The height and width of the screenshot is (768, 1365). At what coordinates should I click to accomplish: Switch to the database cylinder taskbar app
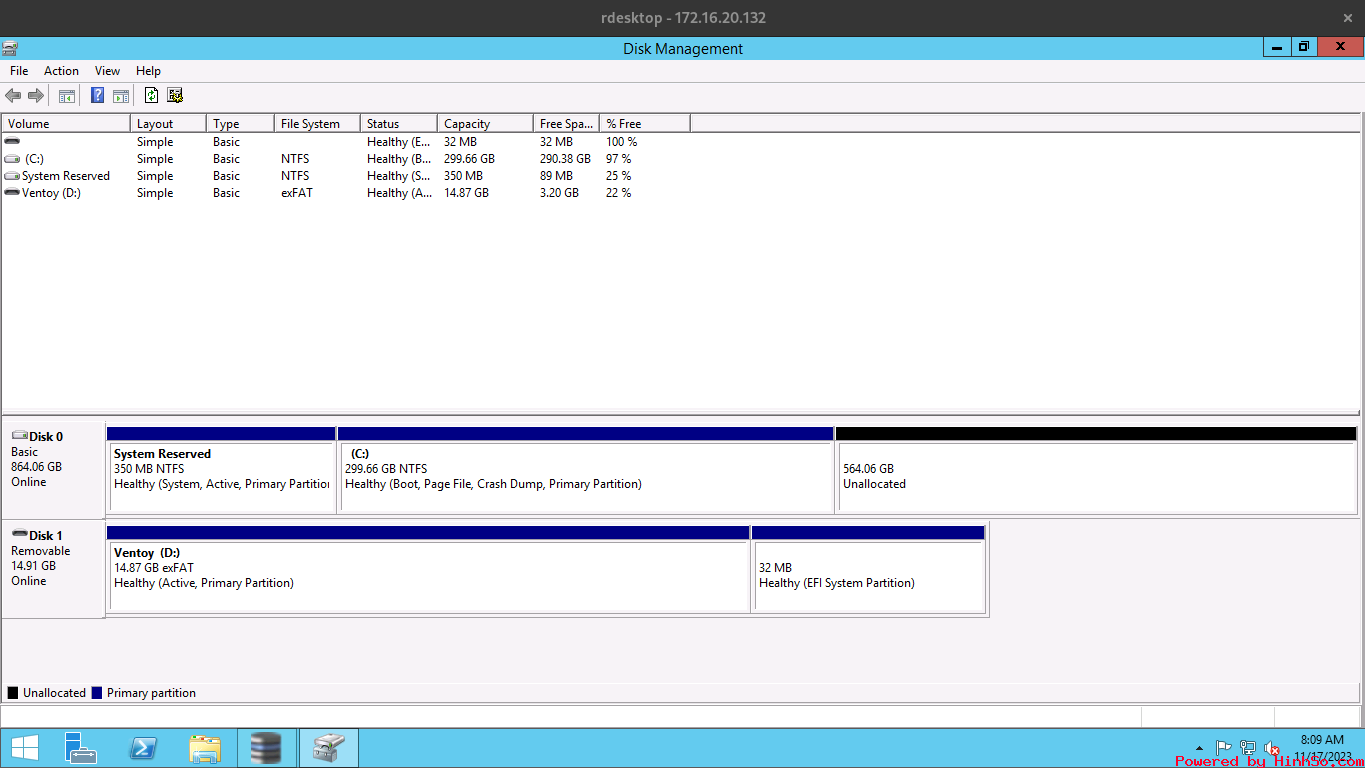pyautogui.click(x=266, y=748)
